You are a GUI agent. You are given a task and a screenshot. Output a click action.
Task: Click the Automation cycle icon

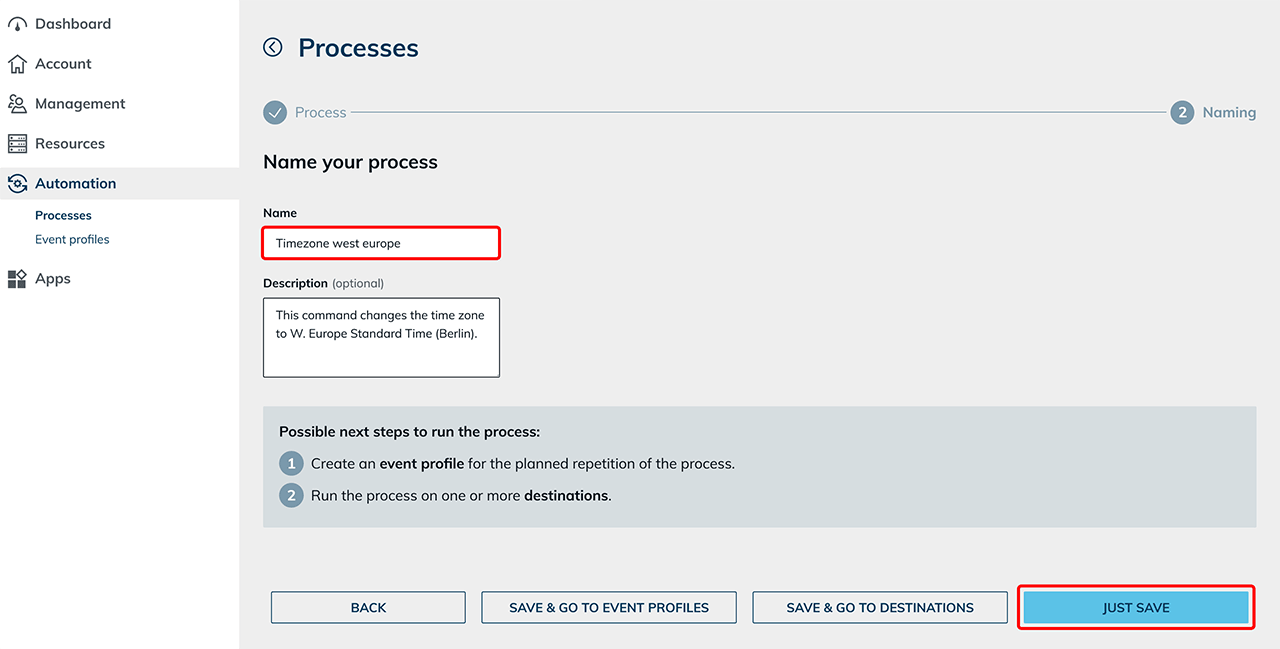coord(17,184)
